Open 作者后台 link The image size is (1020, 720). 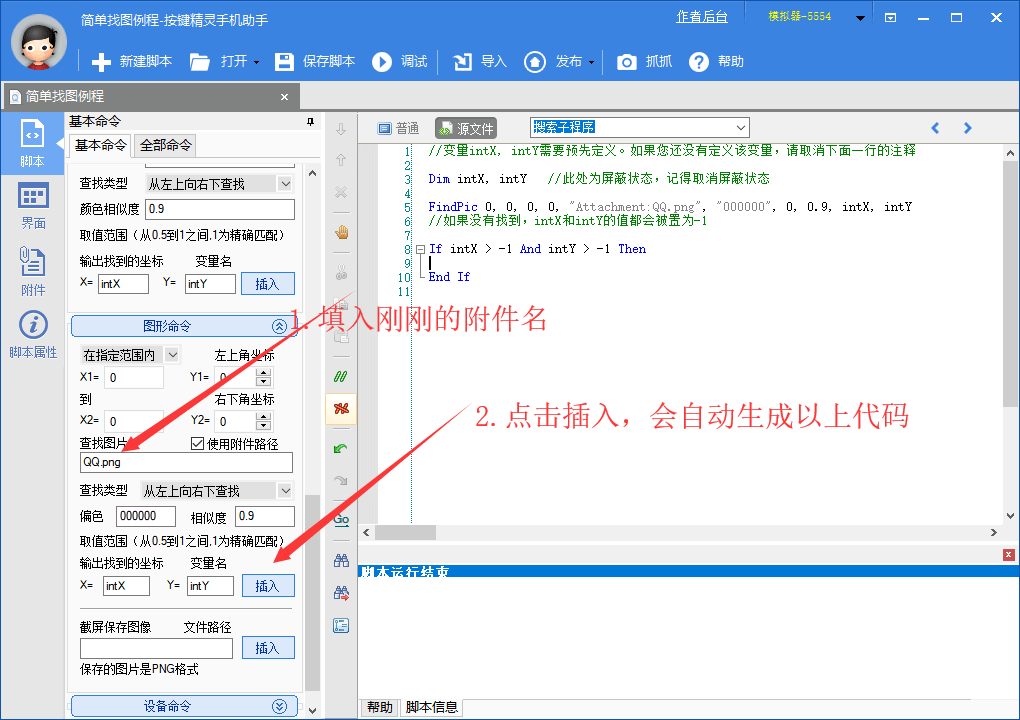[x=702, y=17]
